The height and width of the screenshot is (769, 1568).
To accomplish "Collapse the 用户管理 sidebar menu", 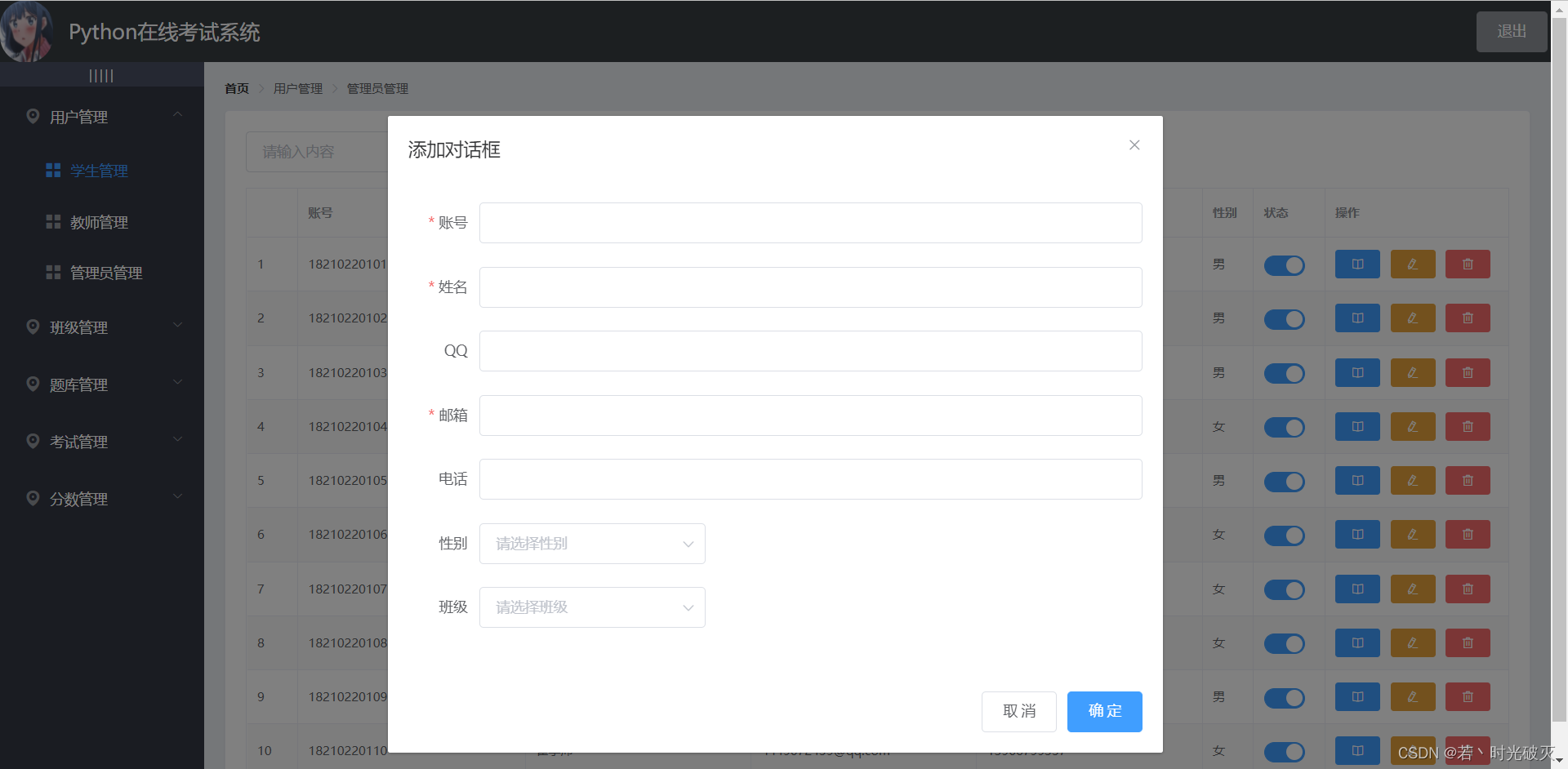I will coord(102,117).
